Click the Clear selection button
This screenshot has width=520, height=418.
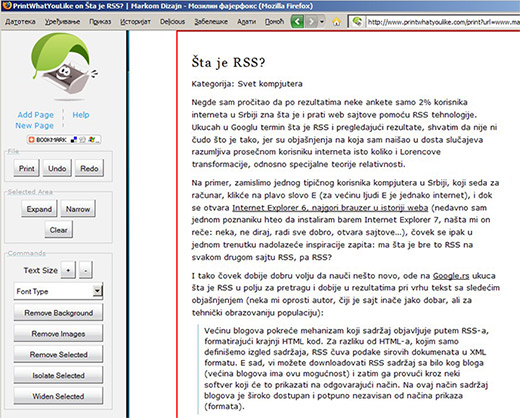58,230
